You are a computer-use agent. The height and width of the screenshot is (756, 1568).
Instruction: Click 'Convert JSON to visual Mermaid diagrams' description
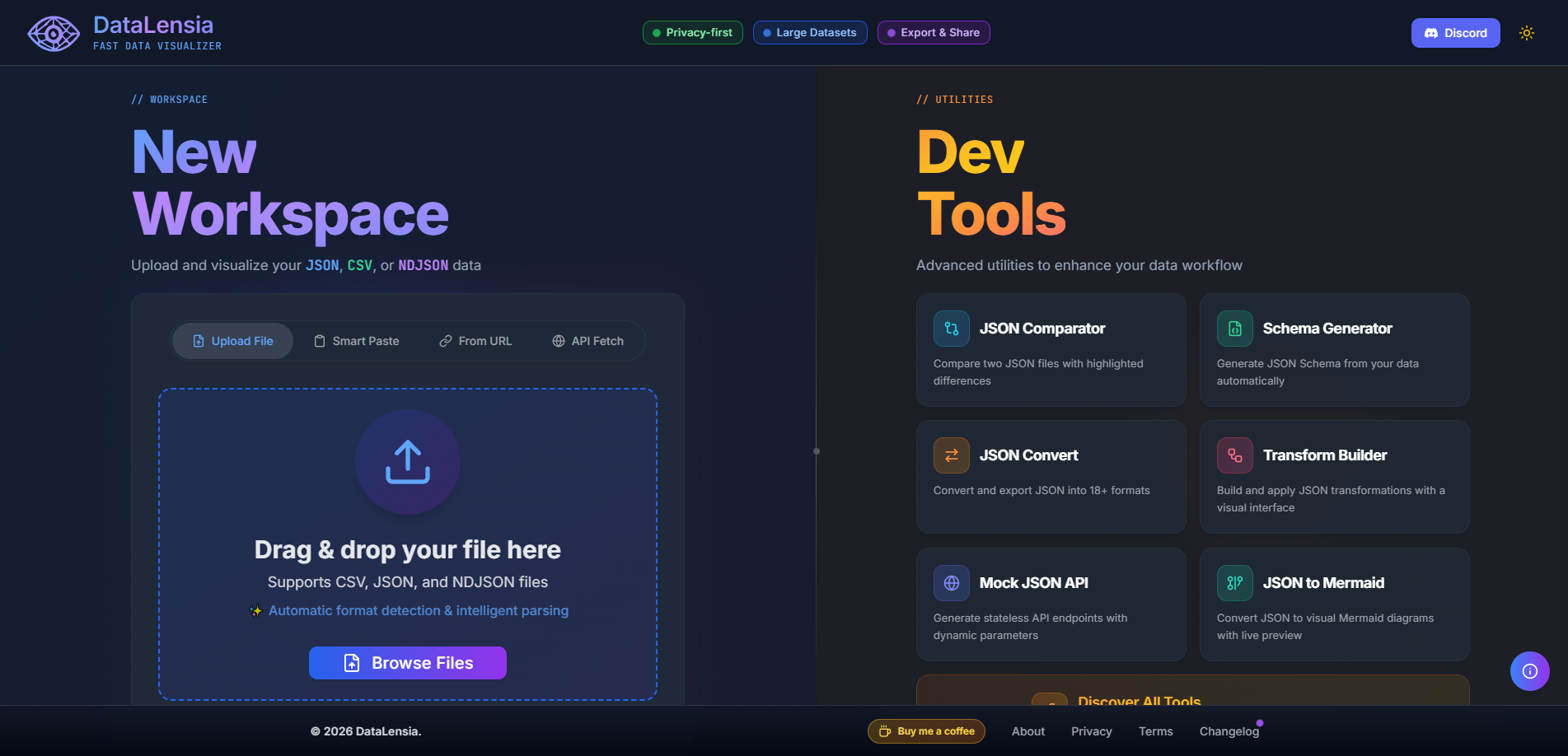1325,627
